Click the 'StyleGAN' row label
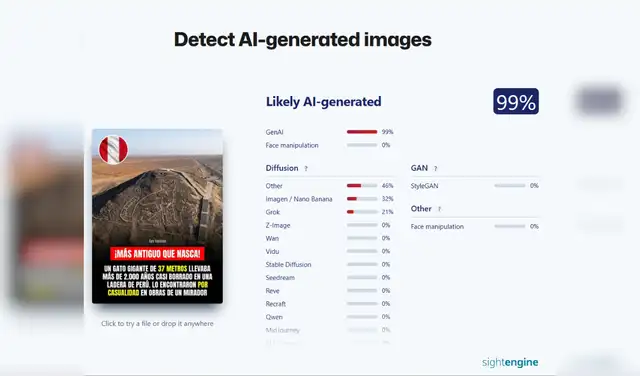Viewport: 640px width, 376px height. click(x=424, y=186)
